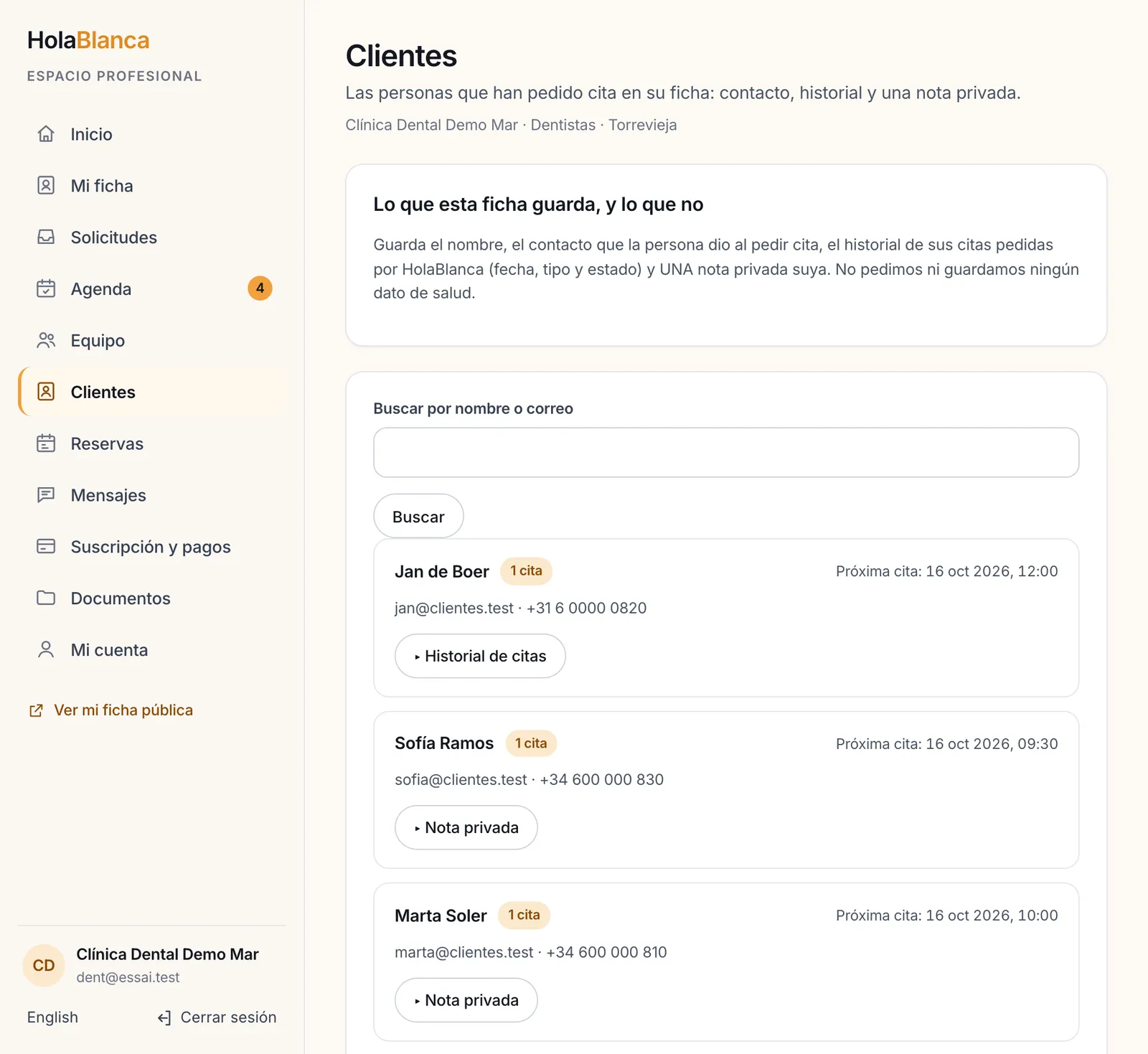Click the Agenda badge showing 4
The width and height of the screenshot is (1148, 1054).
click(x=260, y=288)
